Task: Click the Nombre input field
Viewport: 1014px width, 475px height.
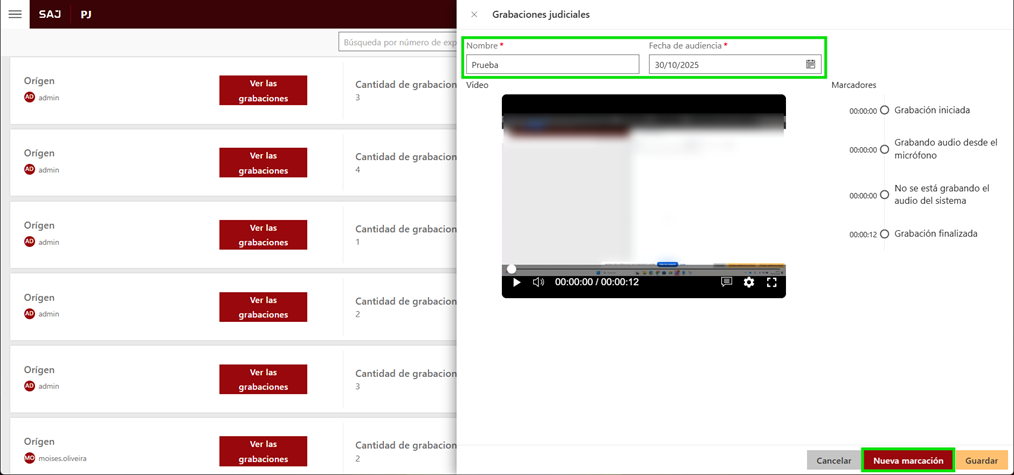Action: [552, 64]
